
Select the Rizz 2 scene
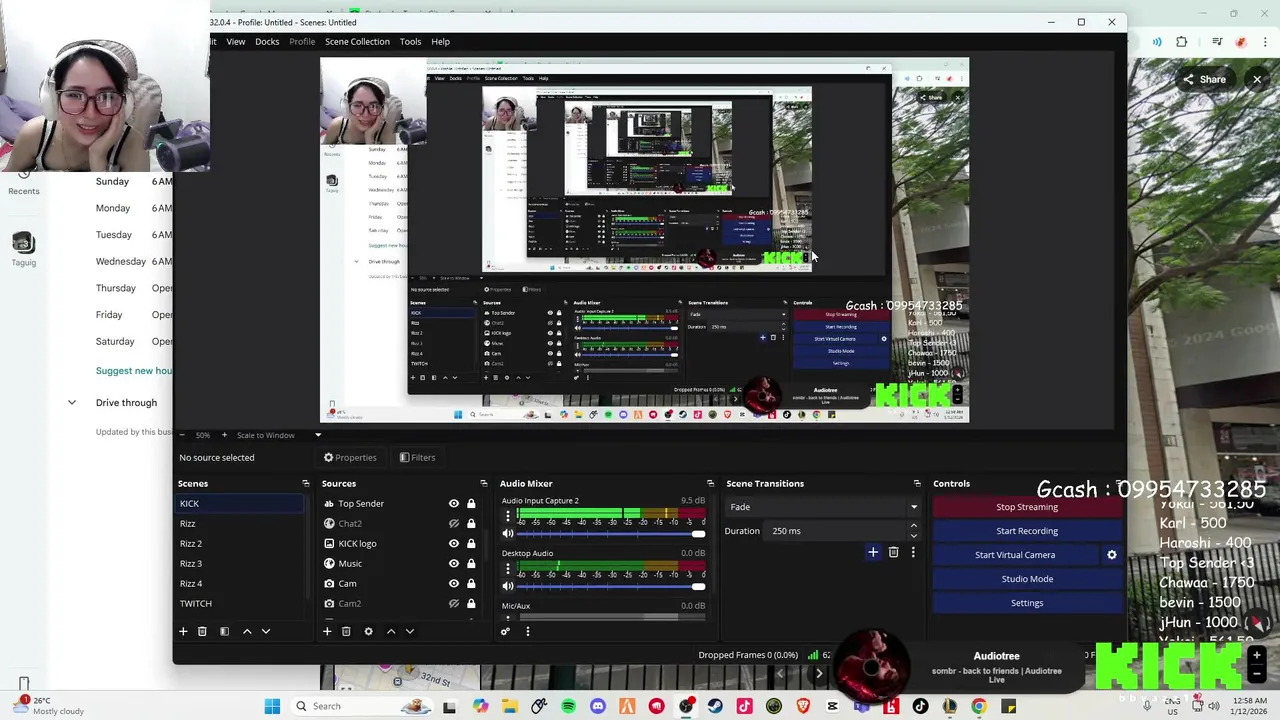tap(240, 544)
